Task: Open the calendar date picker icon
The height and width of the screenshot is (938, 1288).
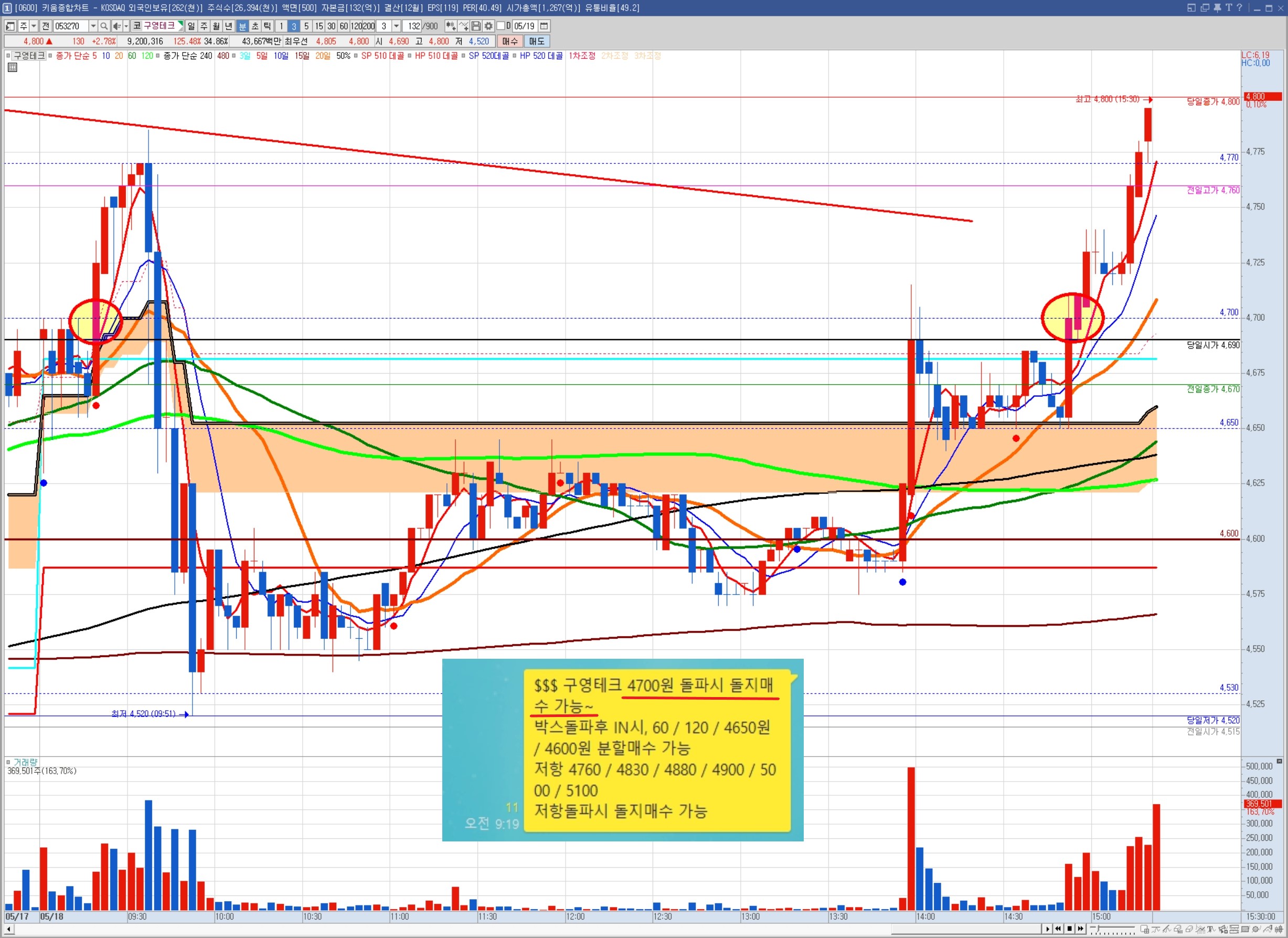Action: [544, 26]
